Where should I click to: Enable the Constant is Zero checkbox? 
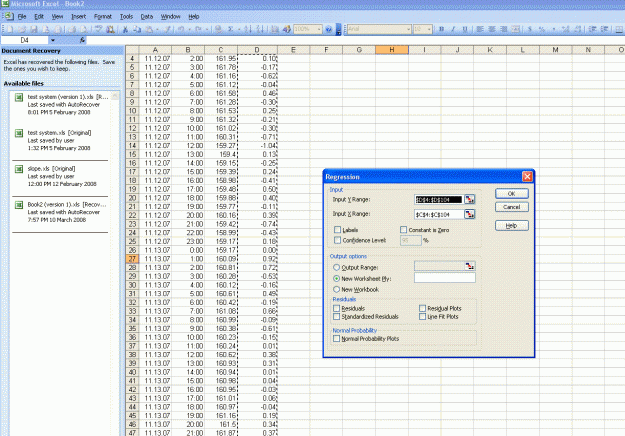(403, 230)
